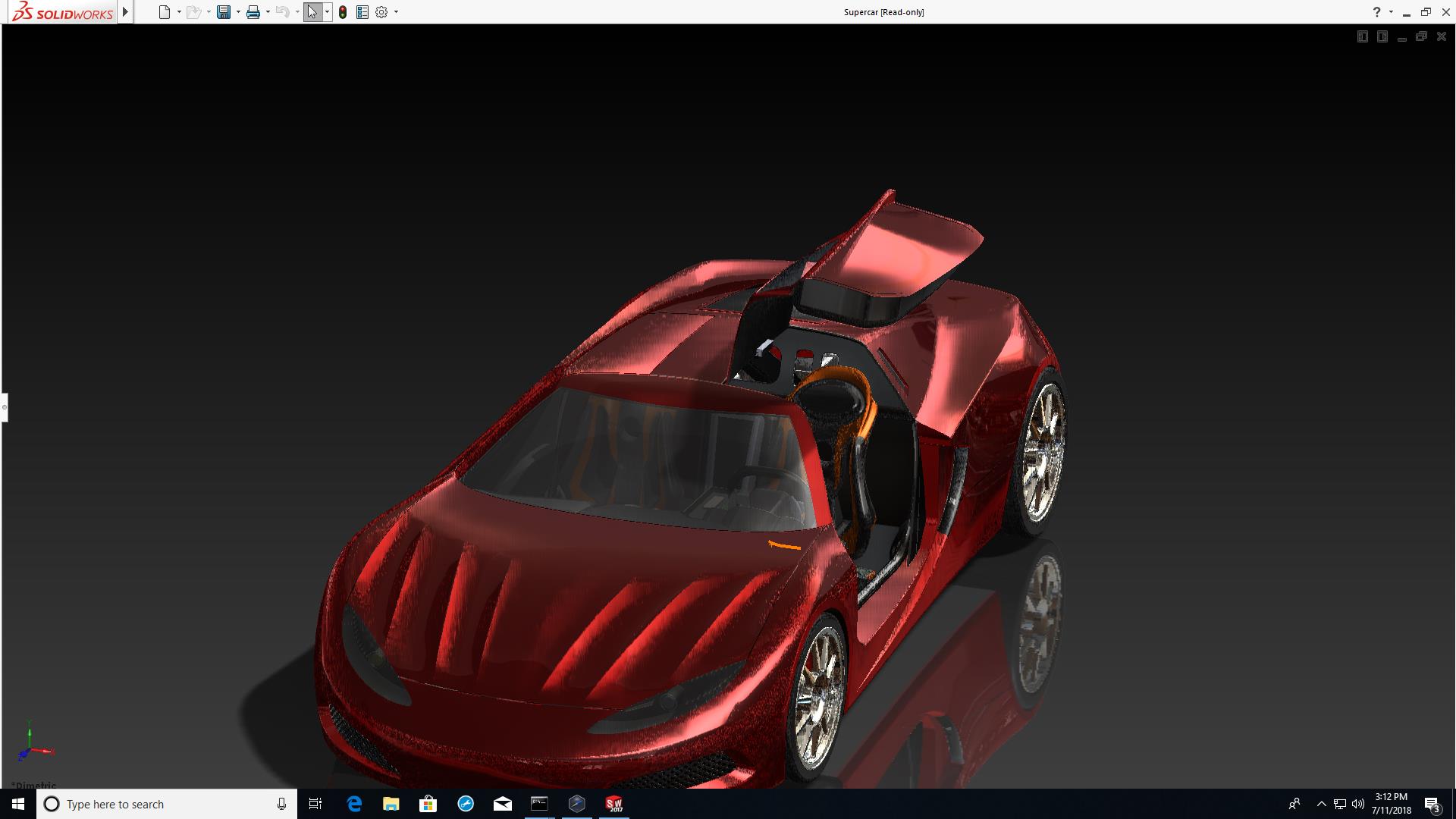Expand the hidden feature tree panel handle

pyautogui.click(x=4, y=407)
